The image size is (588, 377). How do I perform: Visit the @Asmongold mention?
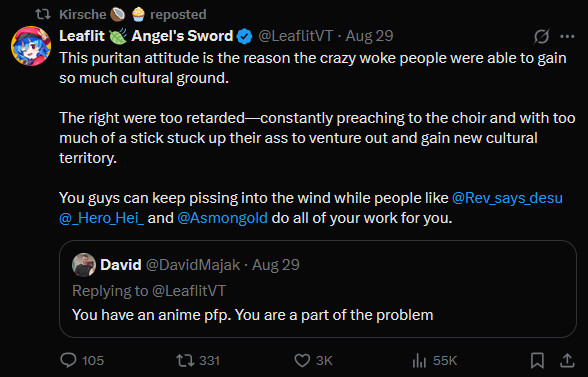point(222,218)
